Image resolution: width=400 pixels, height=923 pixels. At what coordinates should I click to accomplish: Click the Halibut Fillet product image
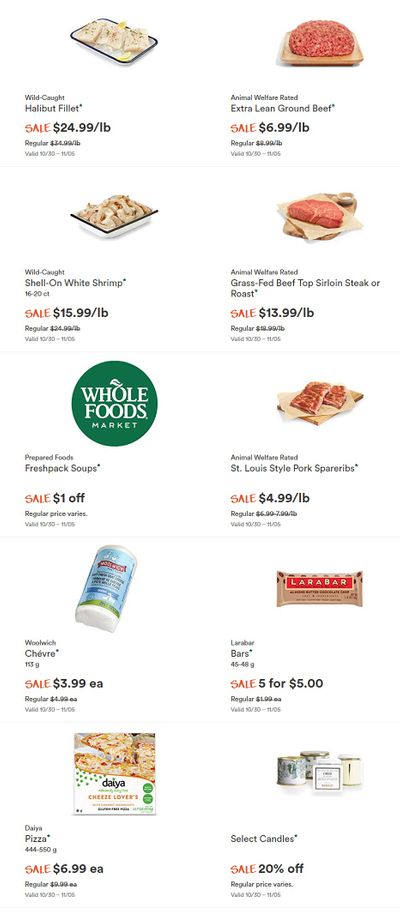pyautogui.click(x=114, y=41)
